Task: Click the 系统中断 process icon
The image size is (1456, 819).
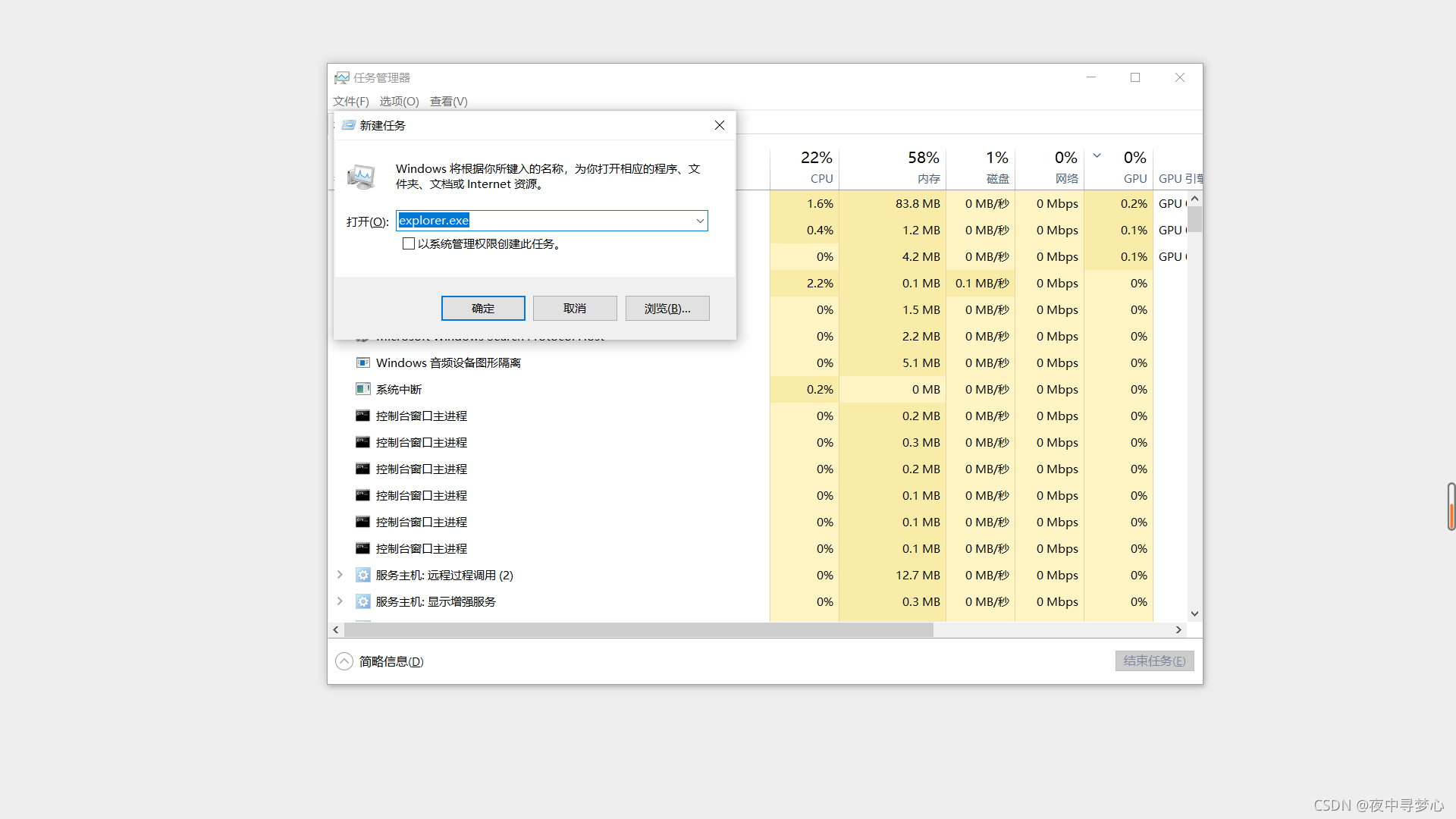Action: tap(363, 390)
